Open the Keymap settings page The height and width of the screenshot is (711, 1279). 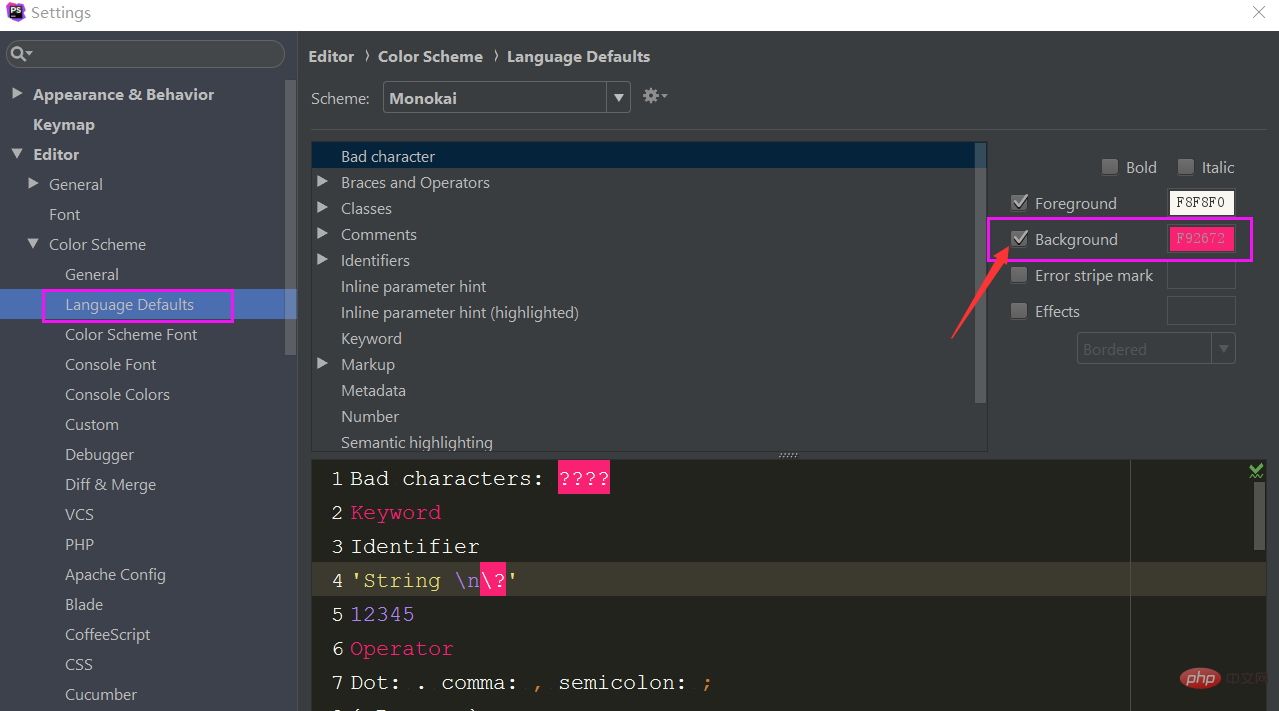coord(64,124)
